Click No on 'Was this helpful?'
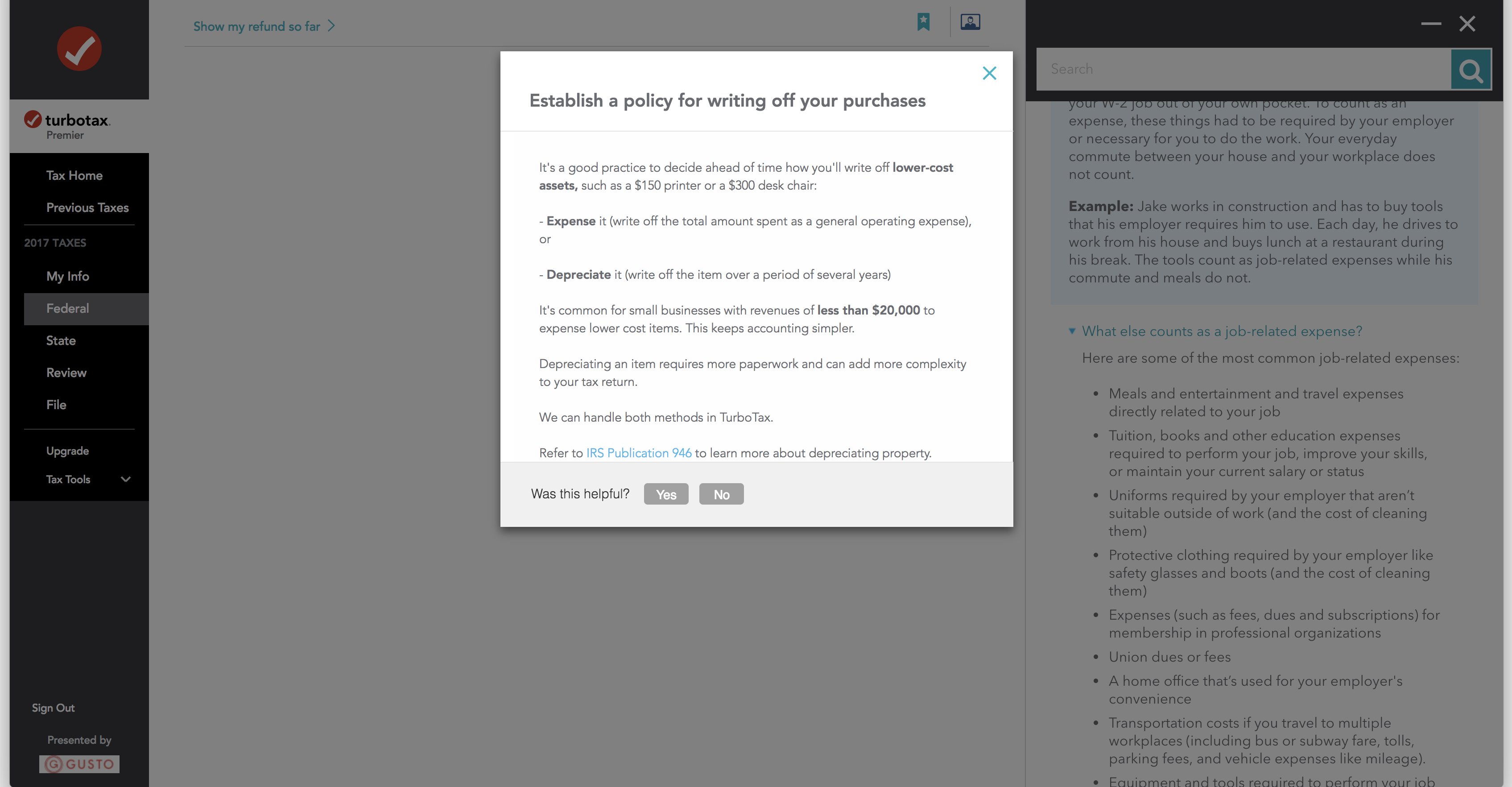 [721, 494]
